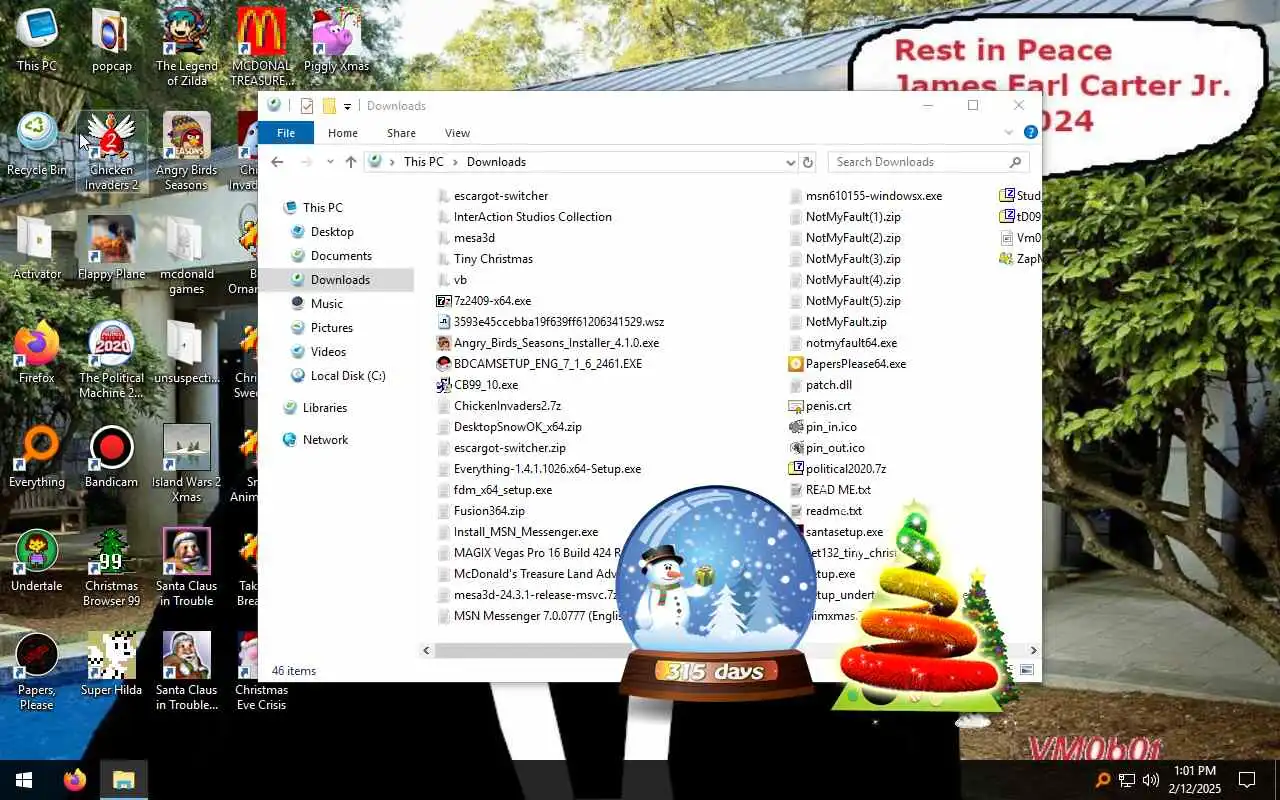
Task: Switch to the Share ribbon tab
Action: pos(401,133)
